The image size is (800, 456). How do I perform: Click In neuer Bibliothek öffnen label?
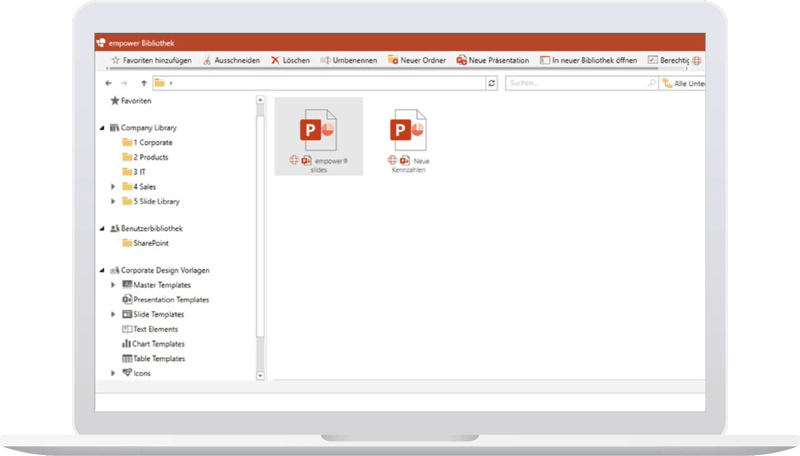pos(595,60)
